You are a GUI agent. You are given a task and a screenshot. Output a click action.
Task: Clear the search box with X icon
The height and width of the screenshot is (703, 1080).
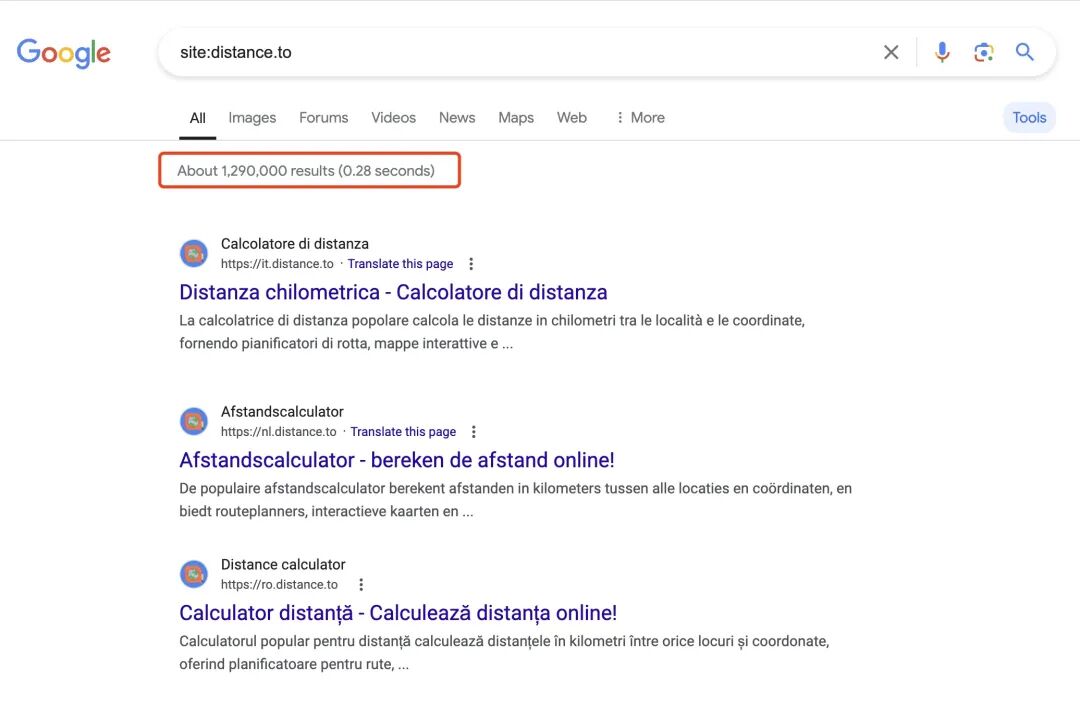890,52
